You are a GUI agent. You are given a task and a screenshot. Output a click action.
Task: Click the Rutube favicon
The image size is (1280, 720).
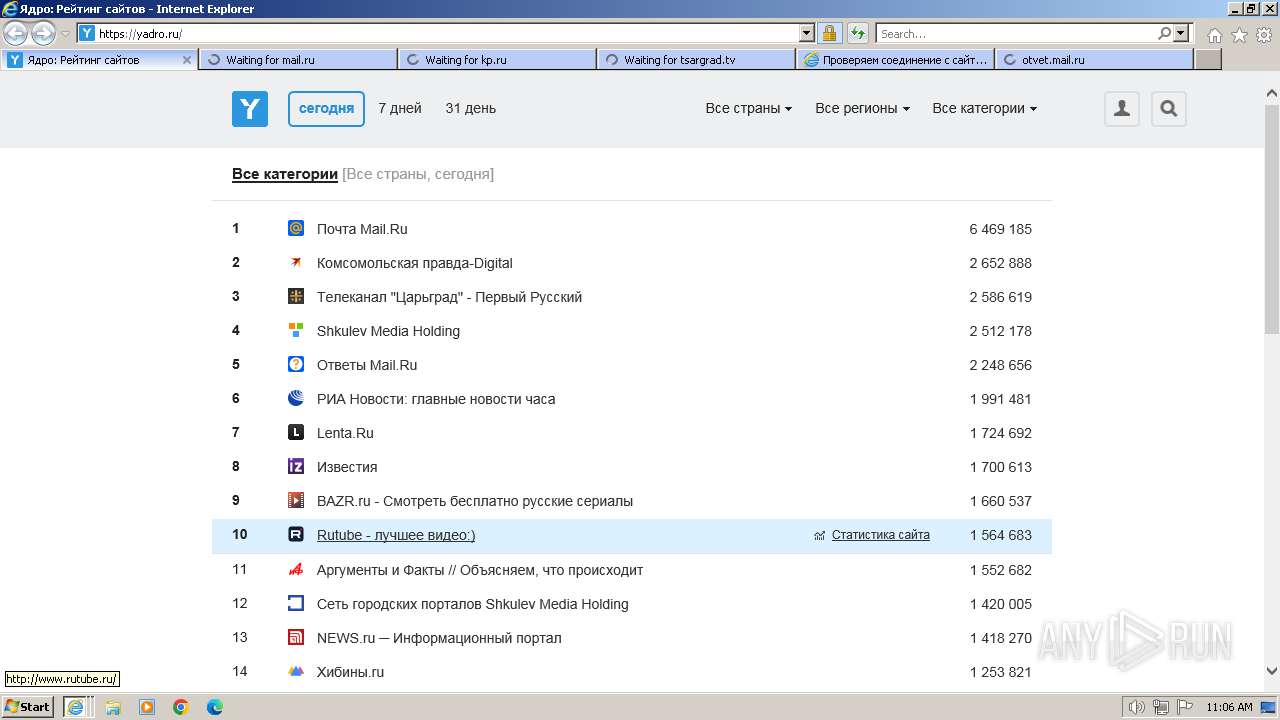click(296, 534)
